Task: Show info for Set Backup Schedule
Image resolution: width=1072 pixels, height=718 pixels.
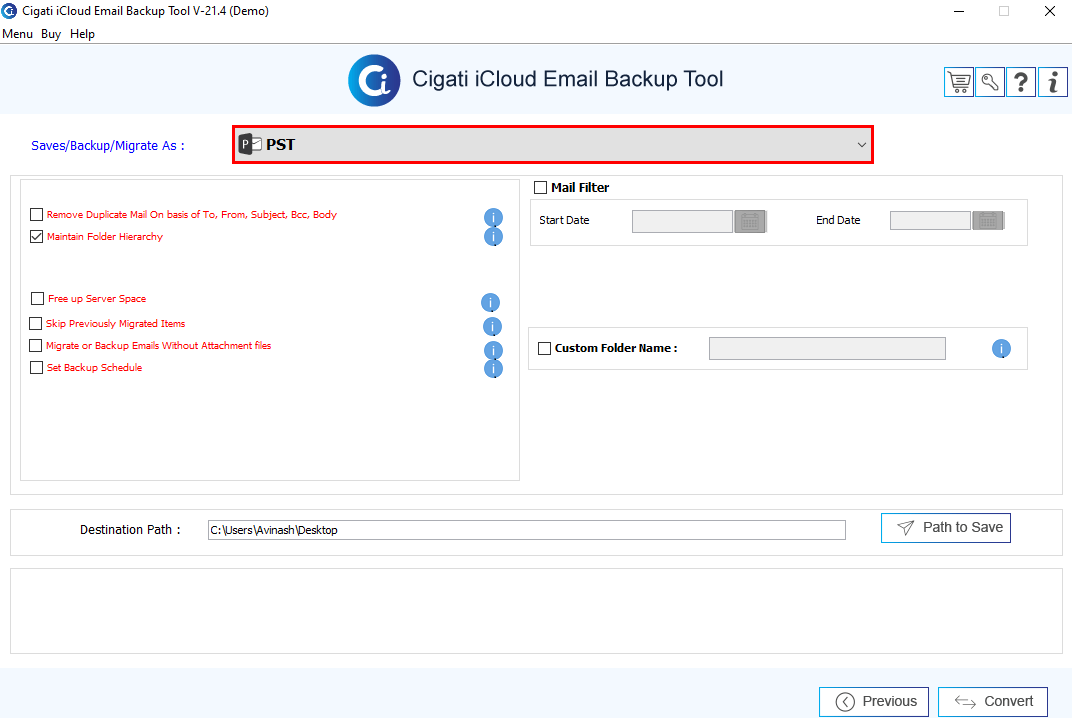Action: 493,369
